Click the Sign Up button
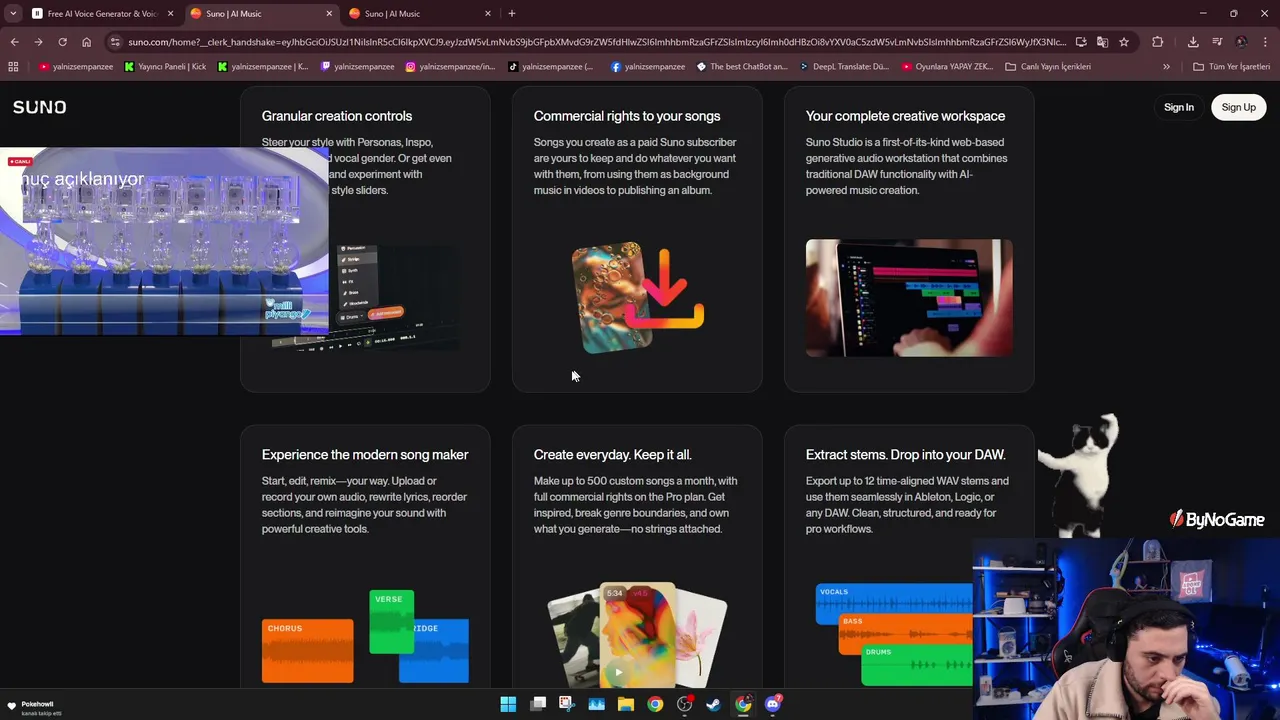 point(1238,107)
